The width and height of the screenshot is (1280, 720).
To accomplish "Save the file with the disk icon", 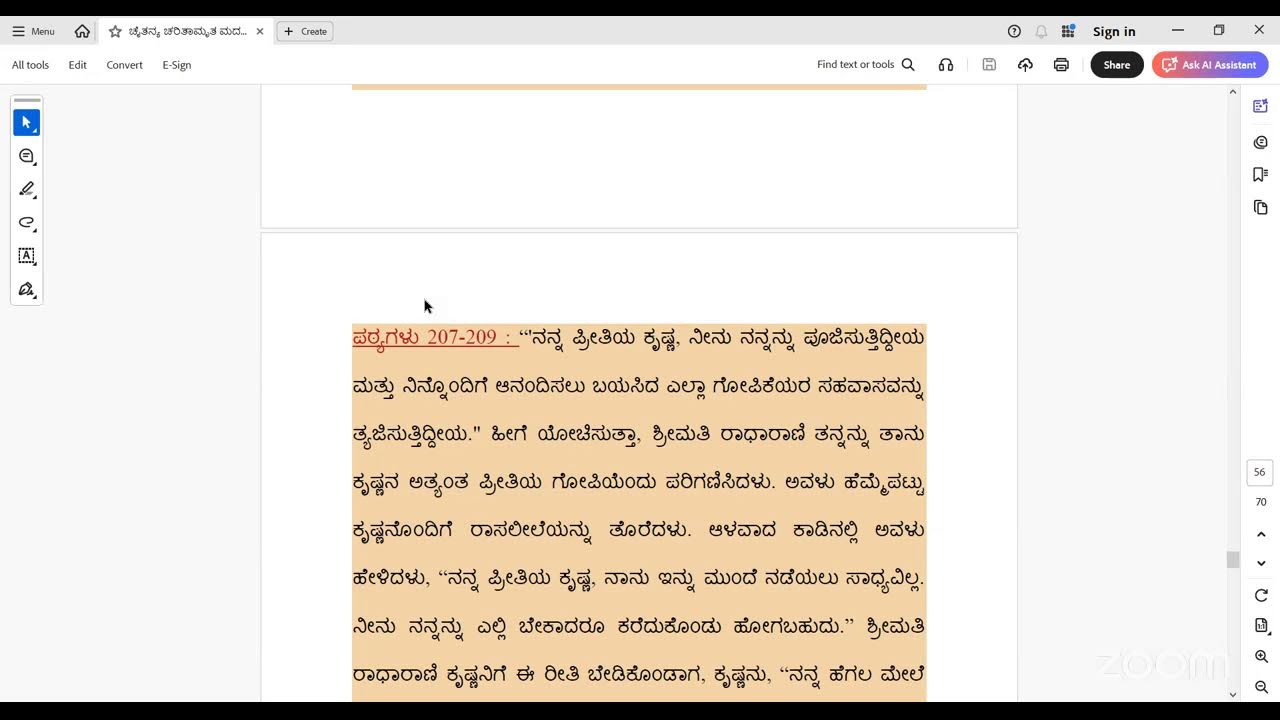I will tap(989, 65).
